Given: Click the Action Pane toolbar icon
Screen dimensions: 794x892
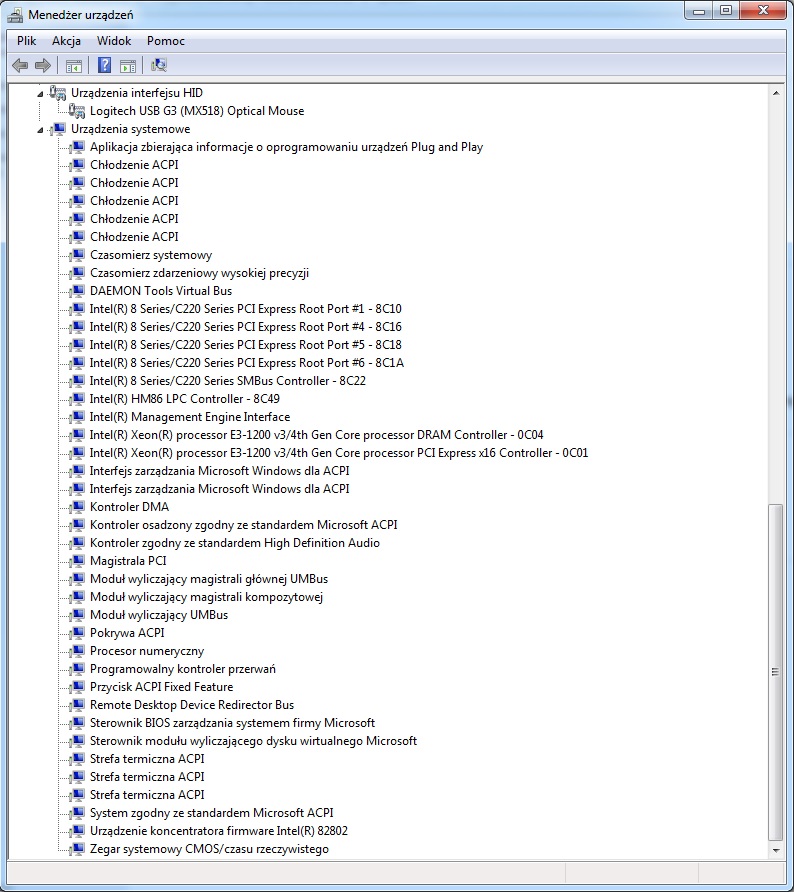Looking at the screenshot, I should click(x=128, y=66).
